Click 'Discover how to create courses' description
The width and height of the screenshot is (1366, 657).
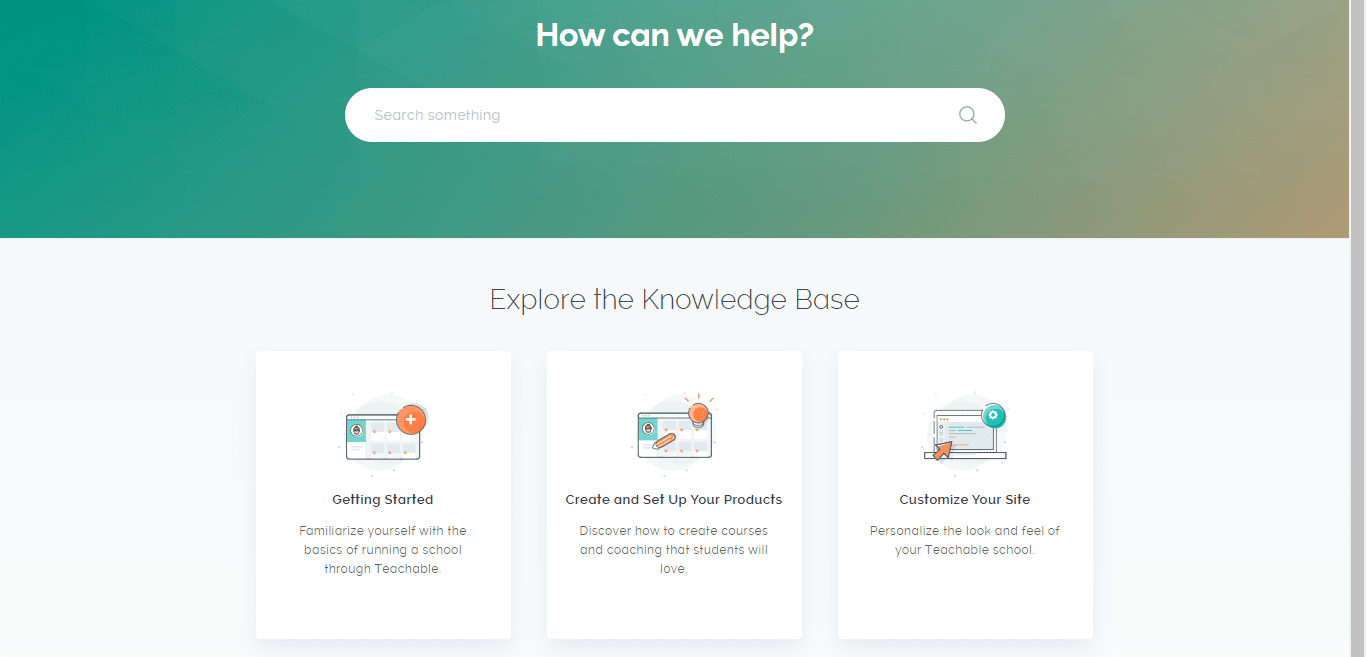(x=674, y=550)
